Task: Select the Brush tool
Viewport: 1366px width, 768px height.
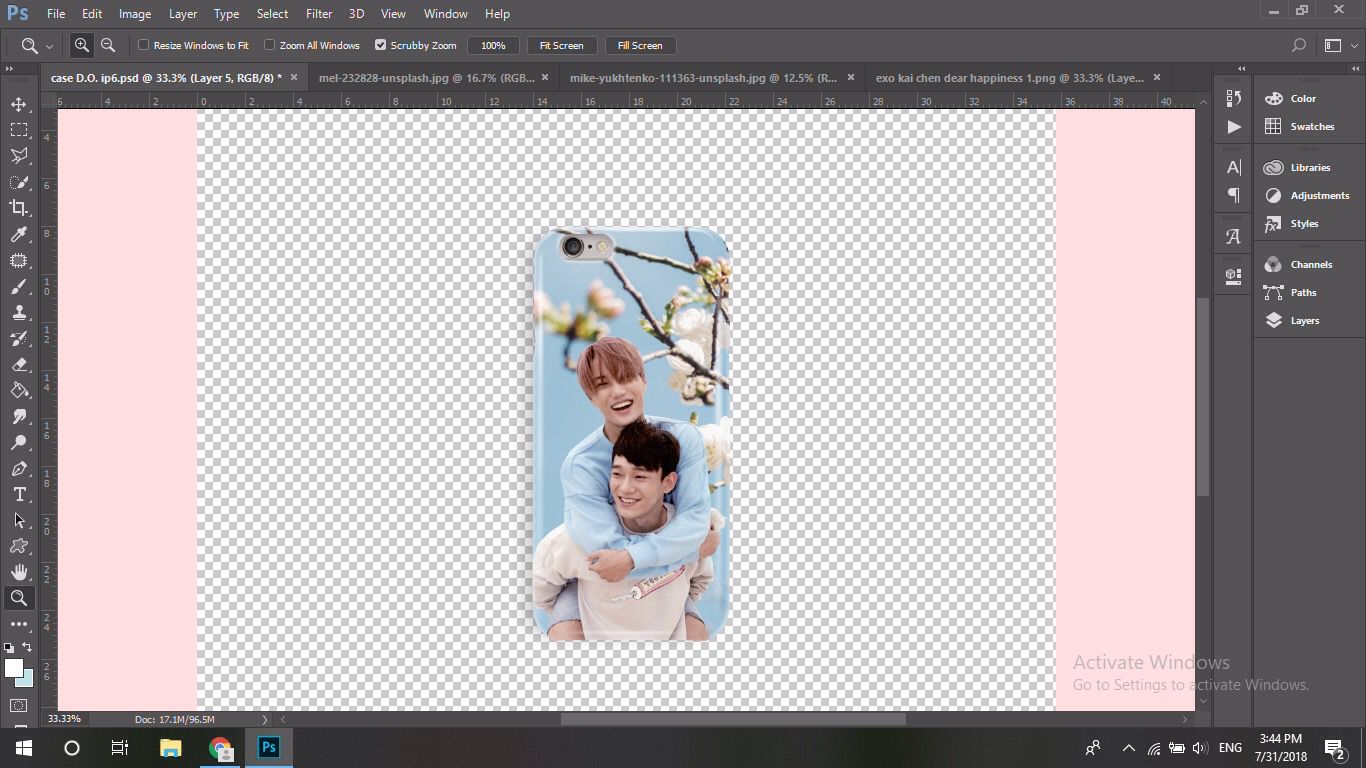Action: coord(19,287)
